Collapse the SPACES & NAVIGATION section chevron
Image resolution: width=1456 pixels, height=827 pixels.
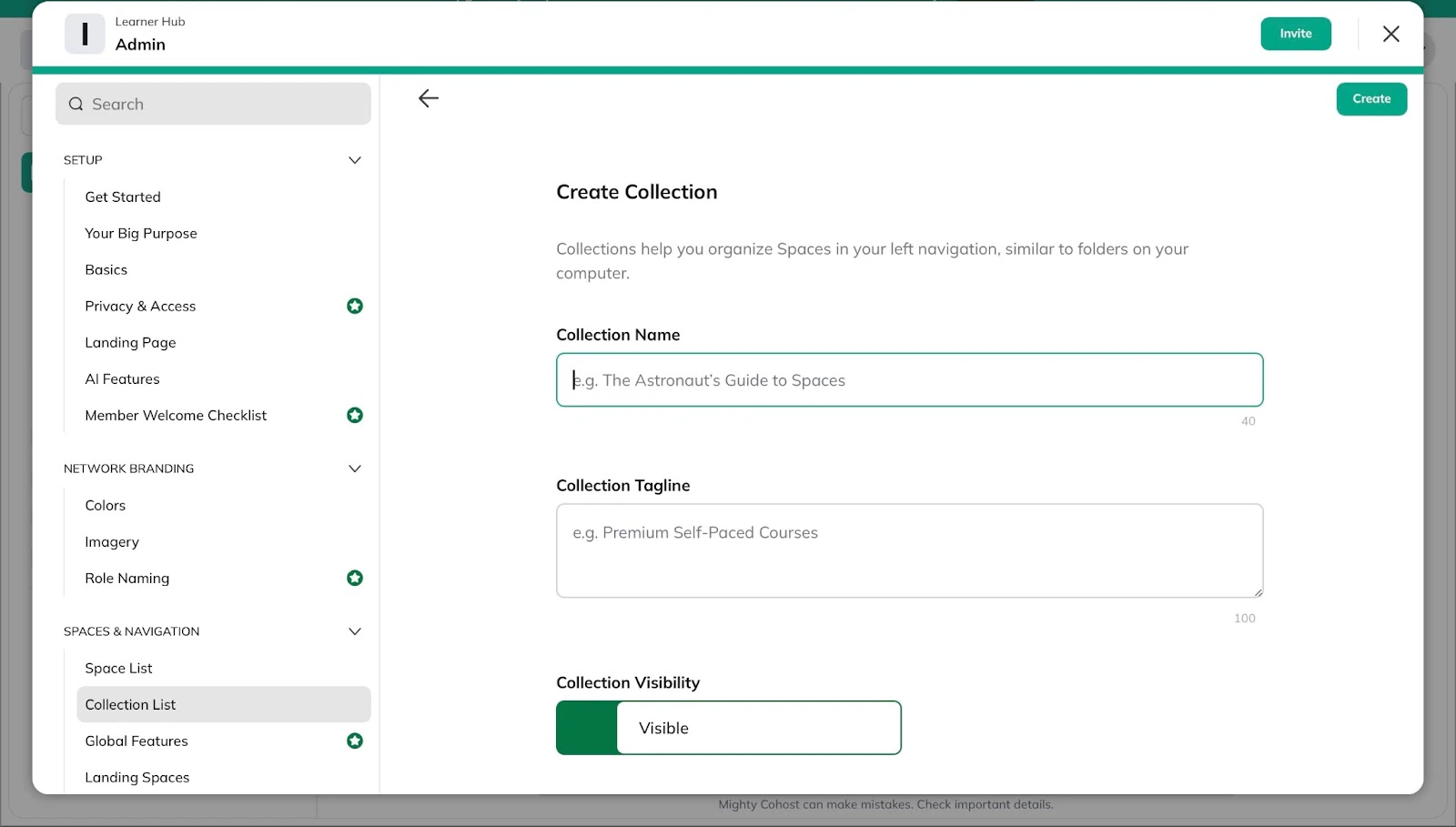[355, 631]
